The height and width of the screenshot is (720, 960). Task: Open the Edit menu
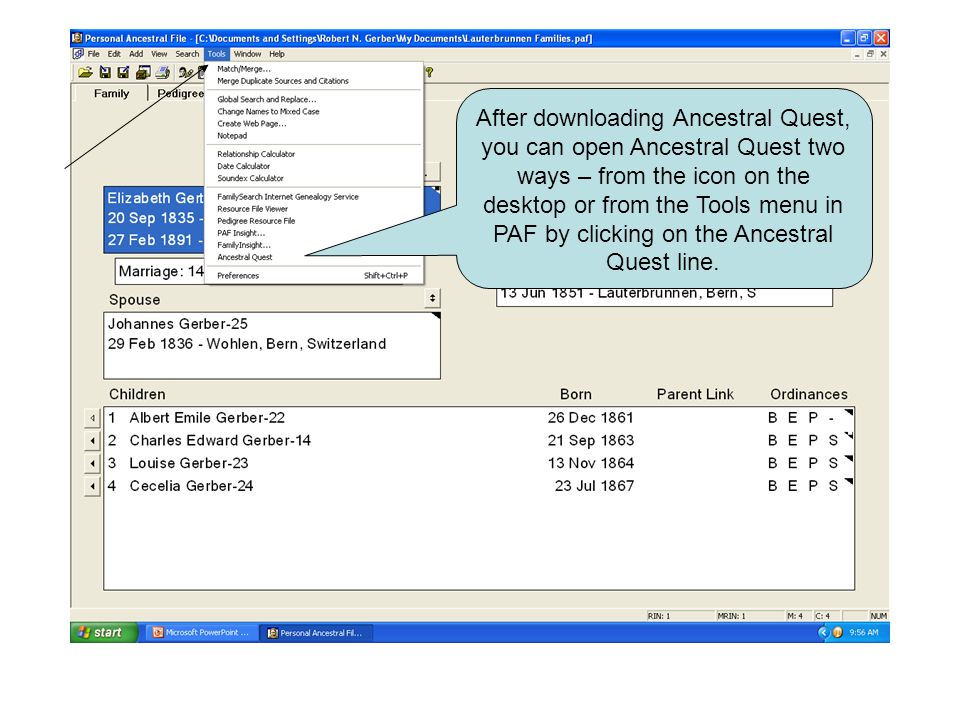pyautogui.click(x=114, y=54)
